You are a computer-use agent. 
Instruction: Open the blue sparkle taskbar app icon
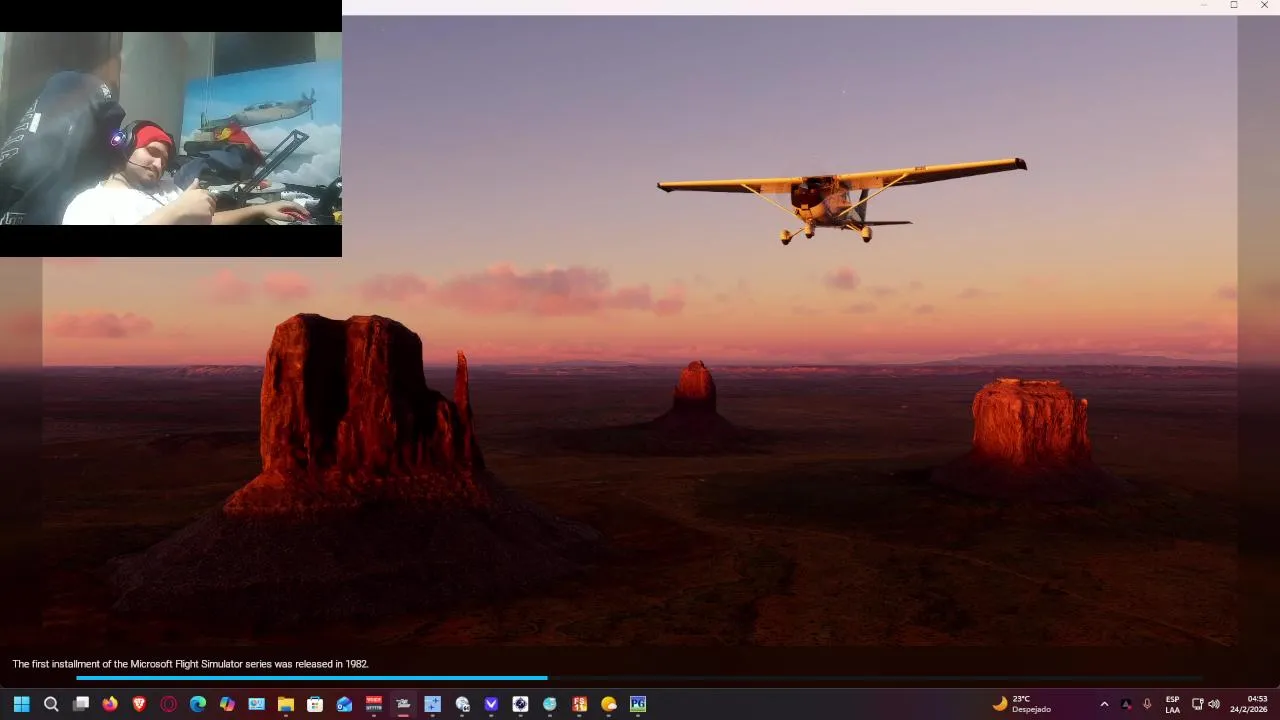432,704
